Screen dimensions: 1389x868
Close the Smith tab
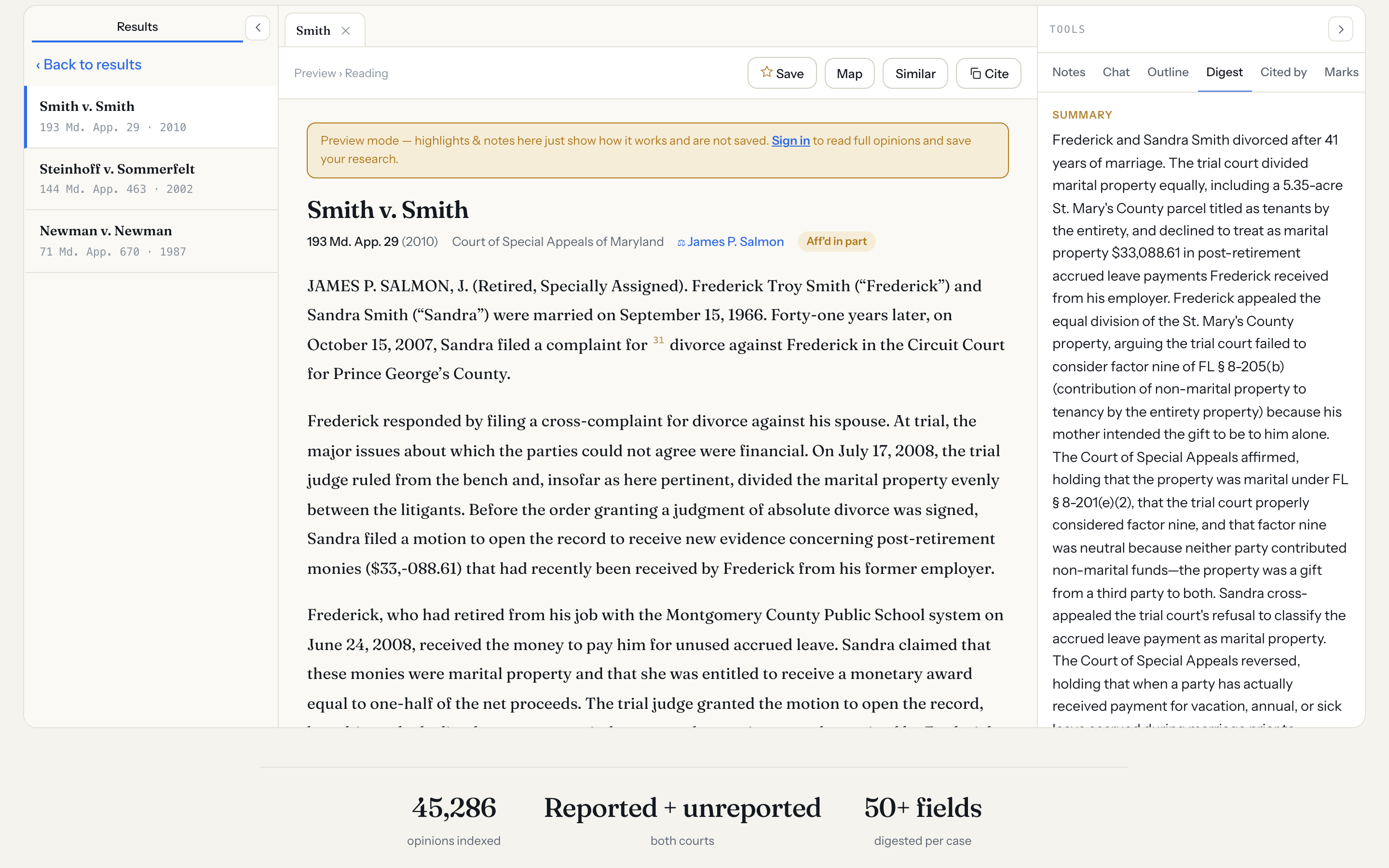pos(345,31)
